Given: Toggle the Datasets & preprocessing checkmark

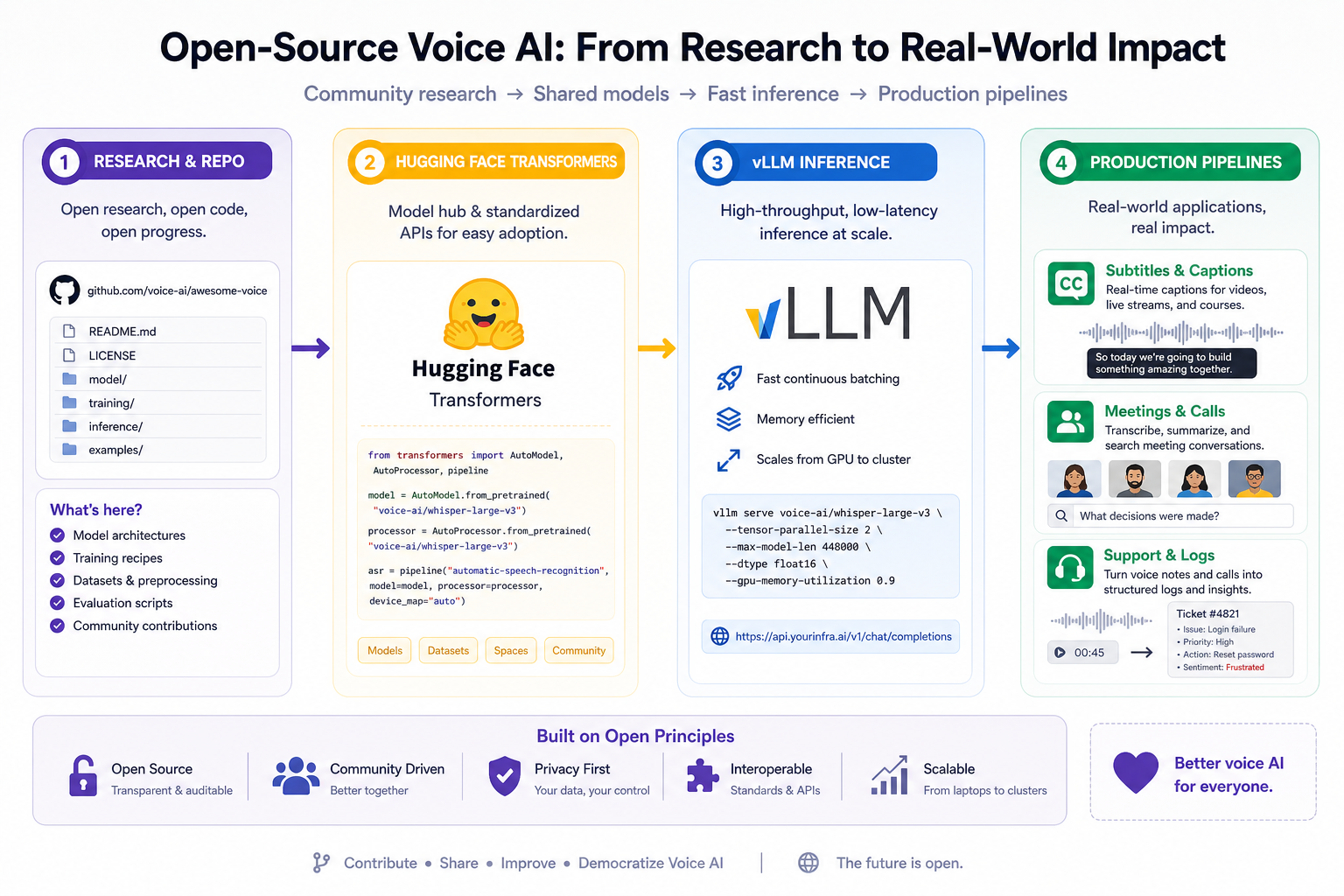Looking at the screenshot, I should click(x=58, y=580).
